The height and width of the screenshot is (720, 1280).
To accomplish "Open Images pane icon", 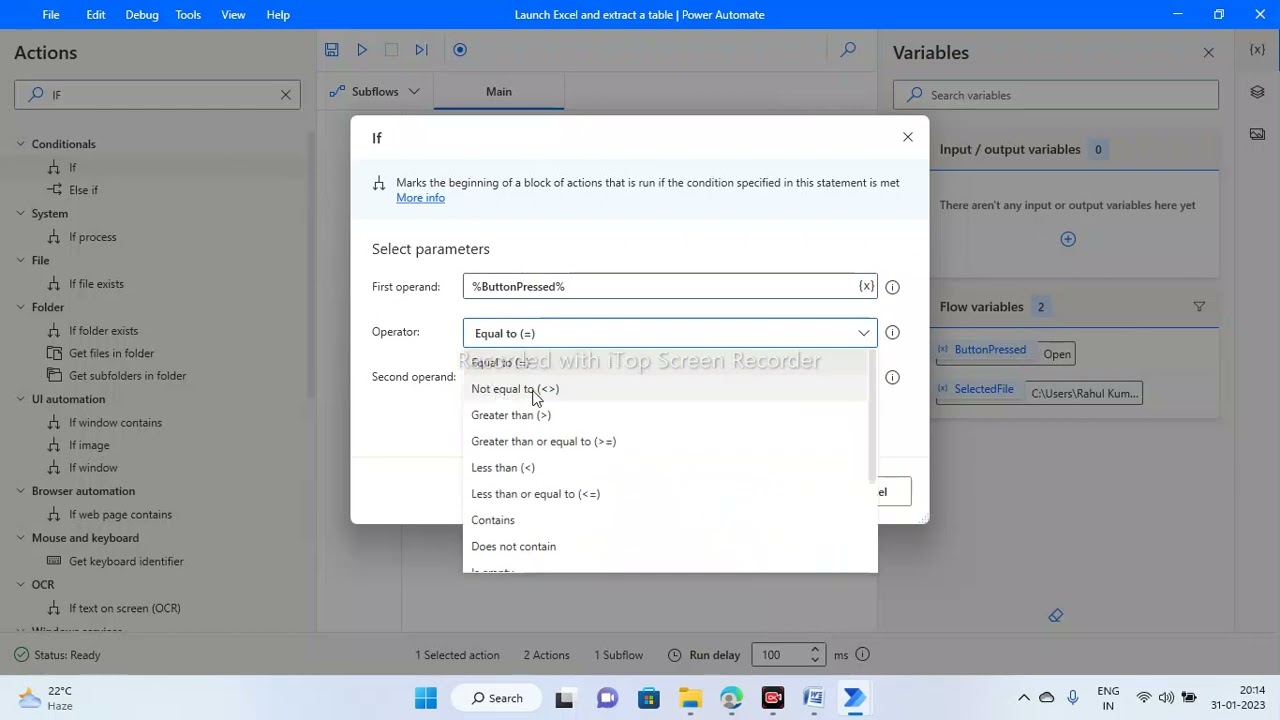I will (1257, 134).
